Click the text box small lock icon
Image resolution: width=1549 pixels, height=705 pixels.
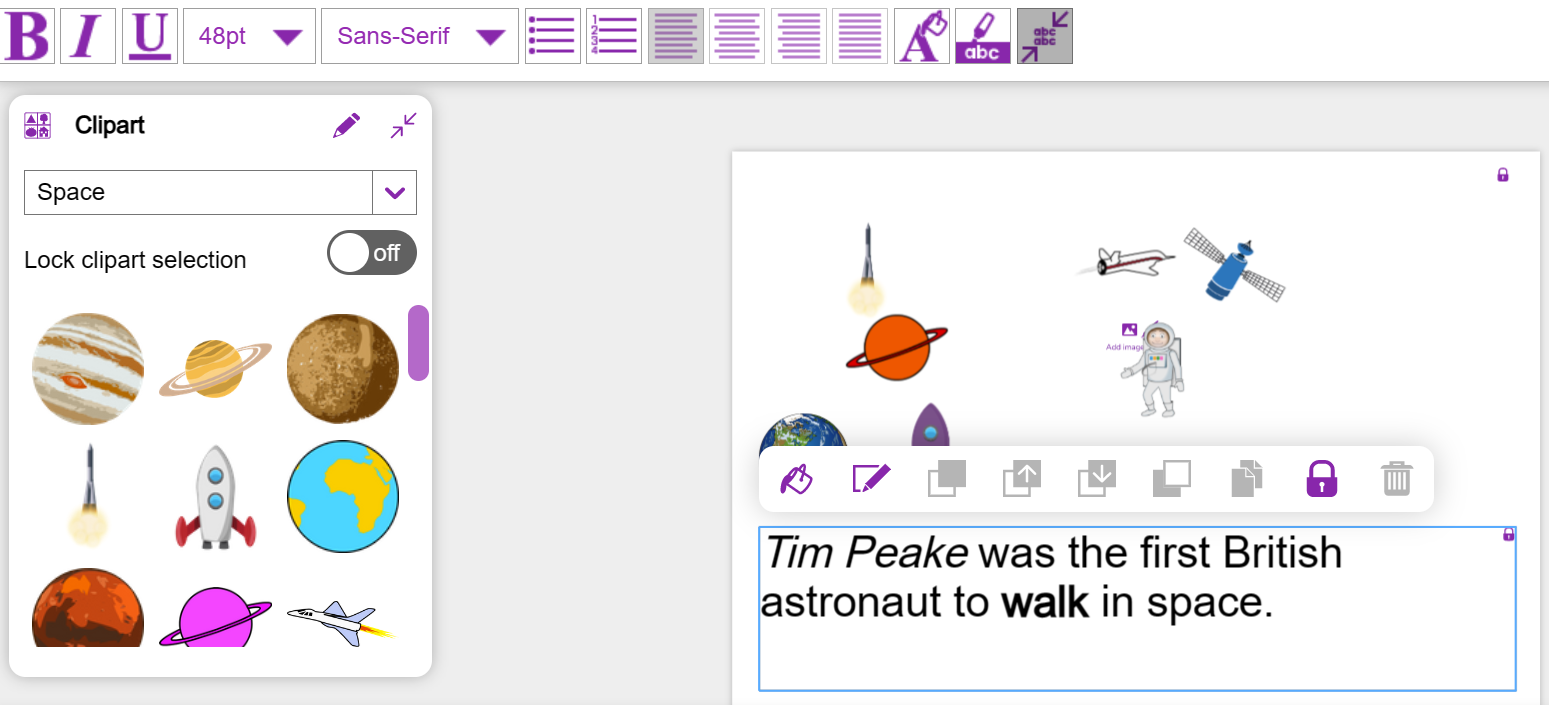point(1509,535)
